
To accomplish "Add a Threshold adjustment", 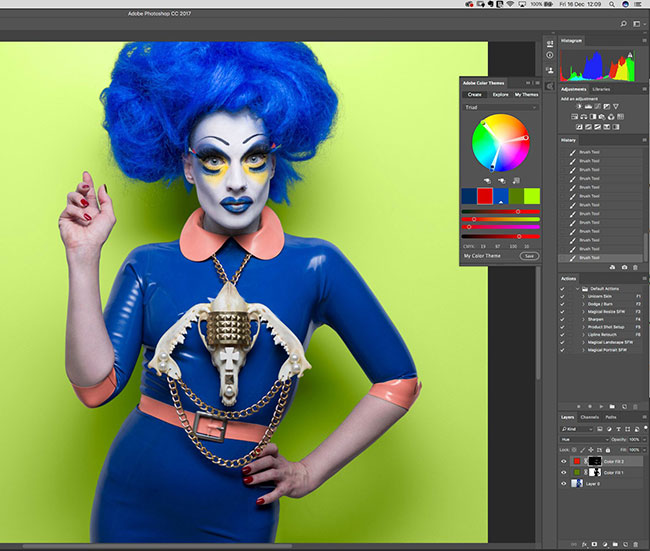I will click(x=597, y=127).
